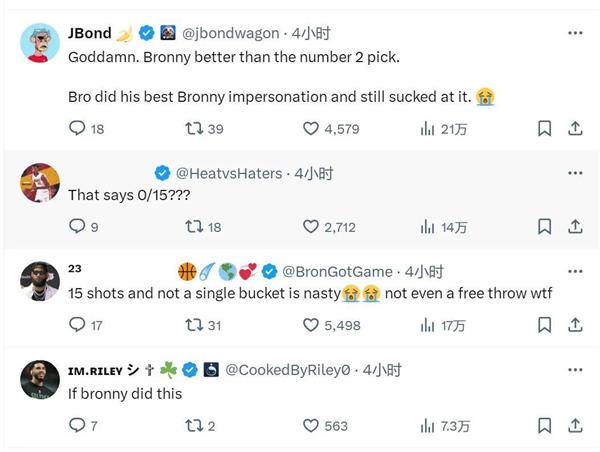View analytics on Riley's 7.3万 views

click(x=428, y=425)
